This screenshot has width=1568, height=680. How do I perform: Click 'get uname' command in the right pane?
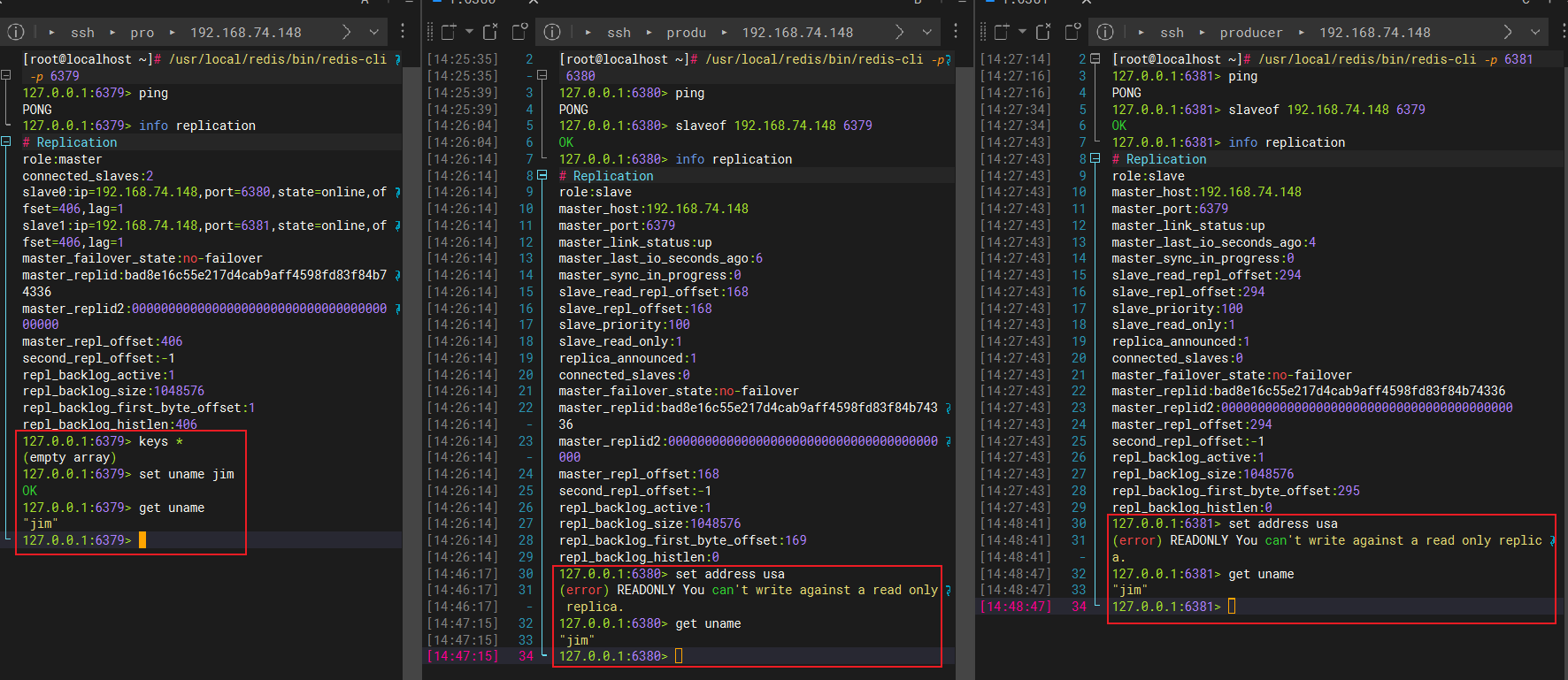coord(1261,574)
